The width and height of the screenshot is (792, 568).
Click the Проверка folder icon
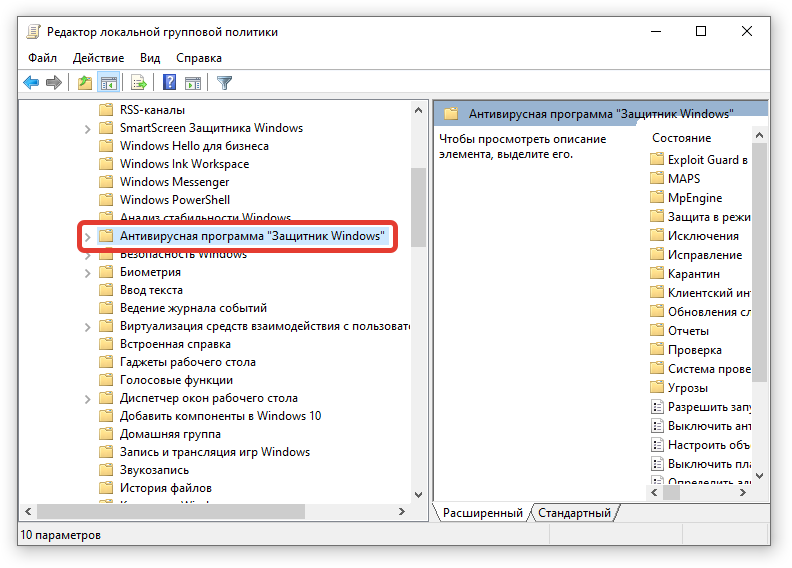pos(657,350)
